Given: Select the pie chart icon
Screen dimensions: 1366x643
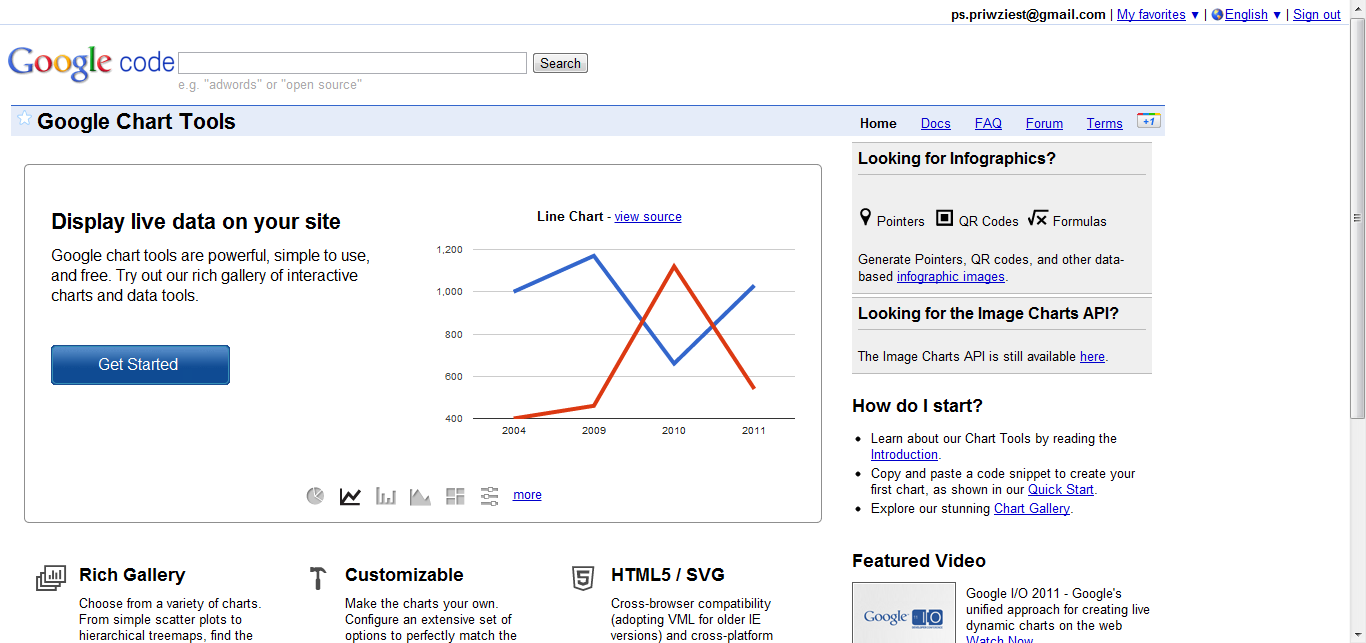Looking at the screenshot, I should 315,496.
